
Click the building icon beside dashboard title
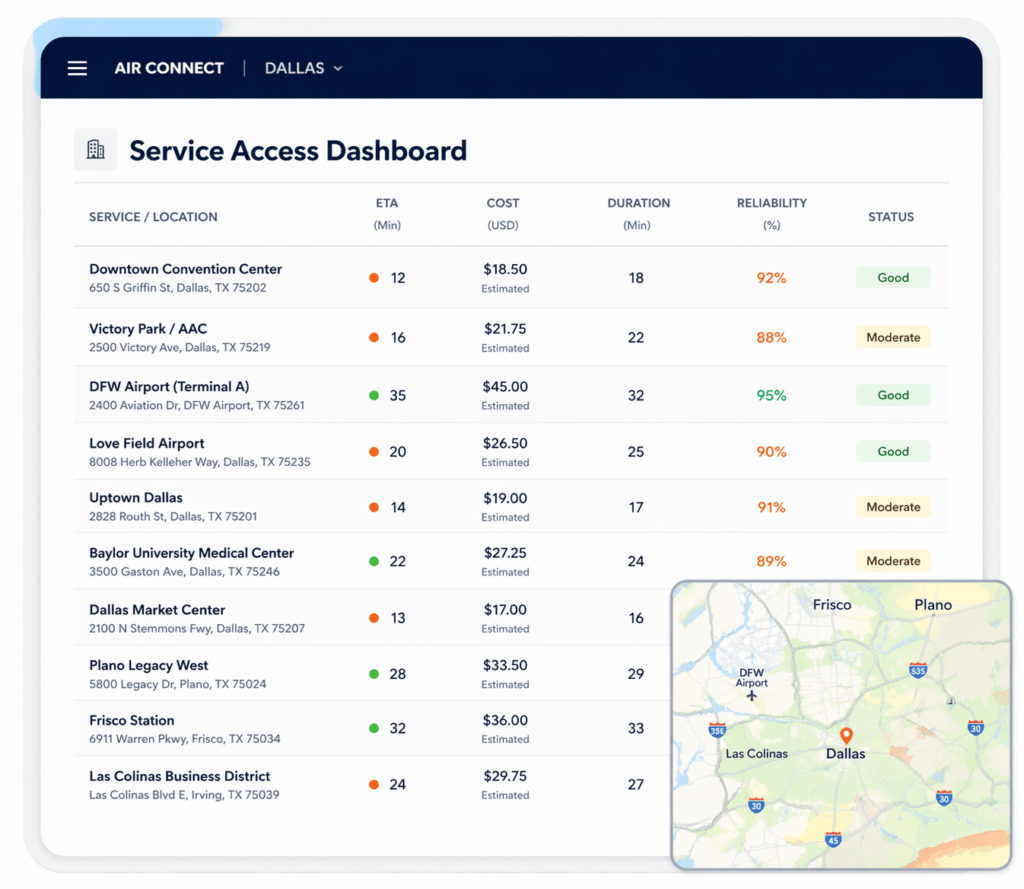pyautogui.click(x=96, y=150)
